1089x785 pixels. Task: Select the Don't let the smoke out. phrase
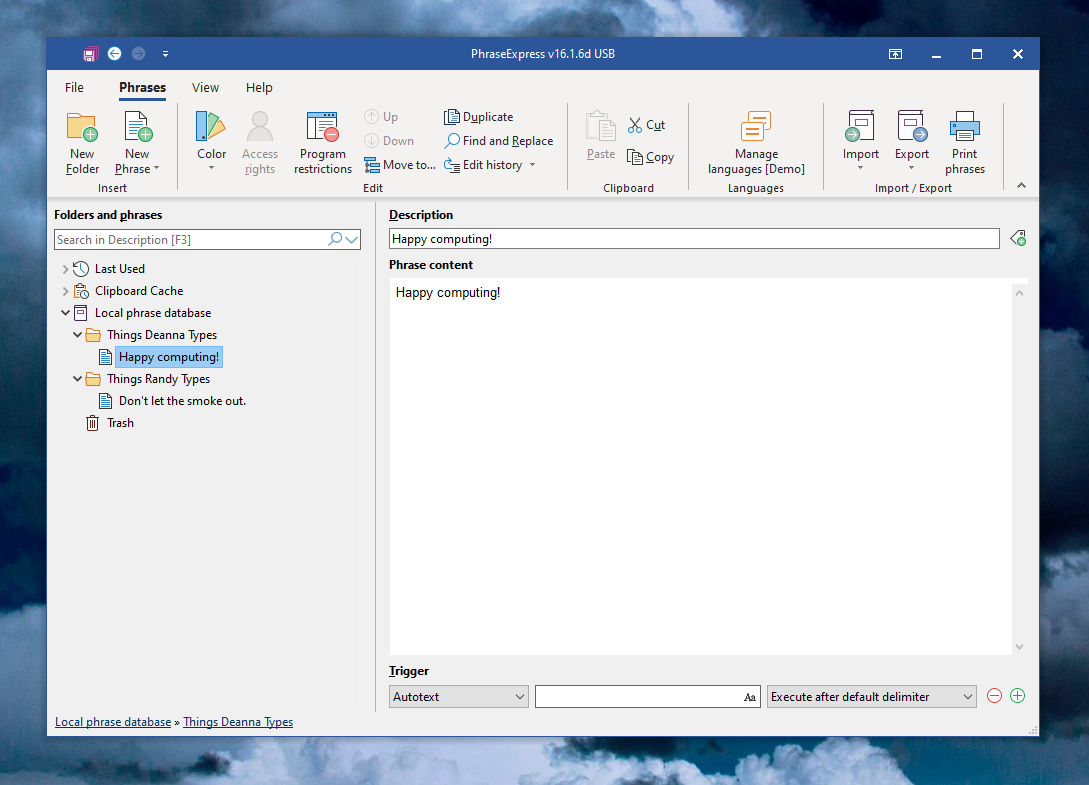(x=182, y=401)
